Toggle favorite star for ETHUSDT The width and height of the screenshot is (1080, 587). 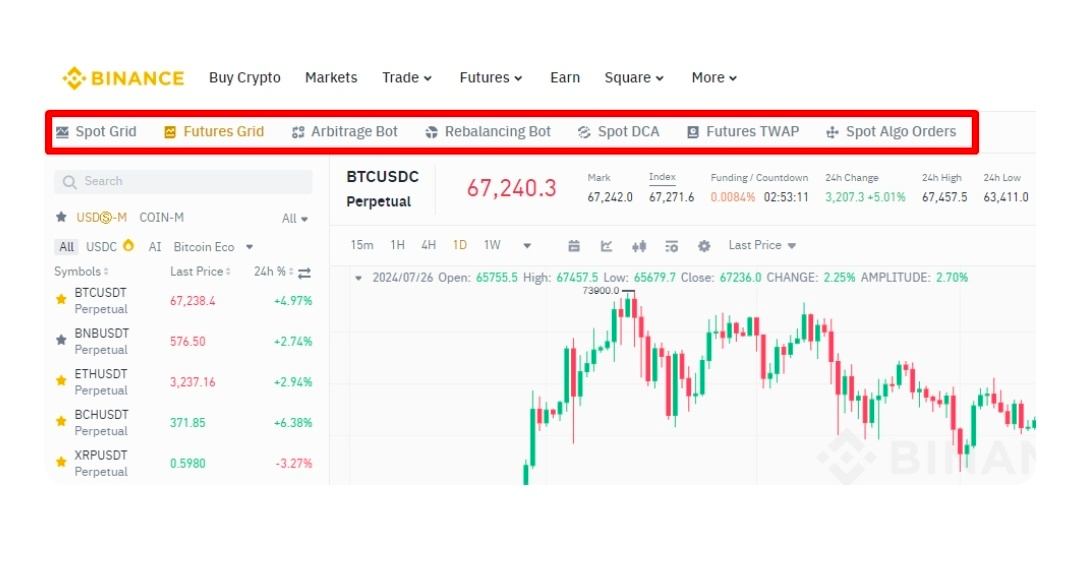pyautogui.click(x=61, y=381)
